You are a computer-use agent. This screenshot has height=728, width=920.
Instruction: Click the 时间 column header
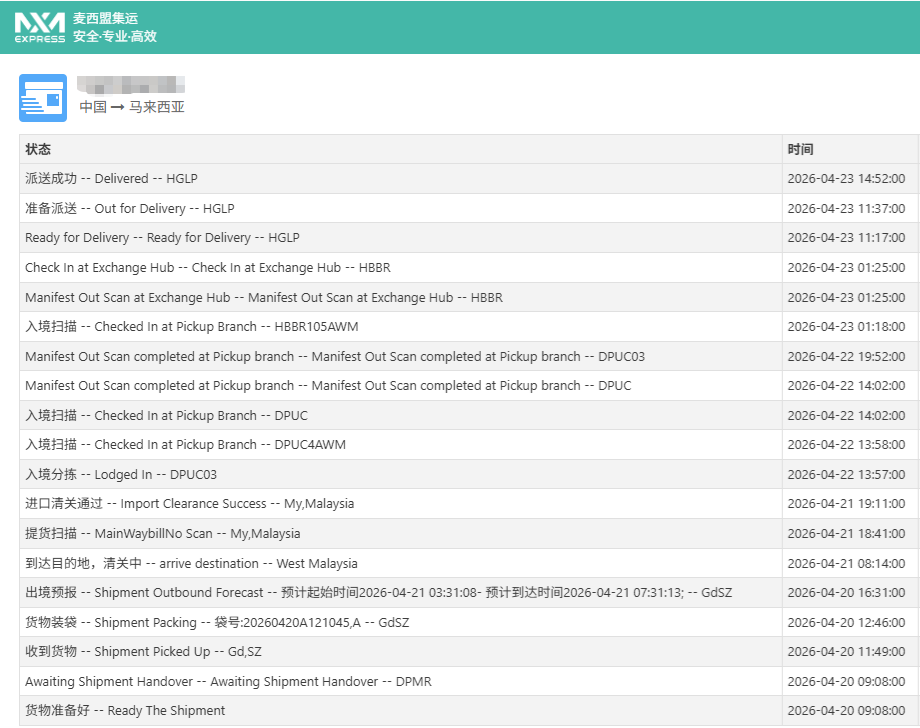pos(800,149)
